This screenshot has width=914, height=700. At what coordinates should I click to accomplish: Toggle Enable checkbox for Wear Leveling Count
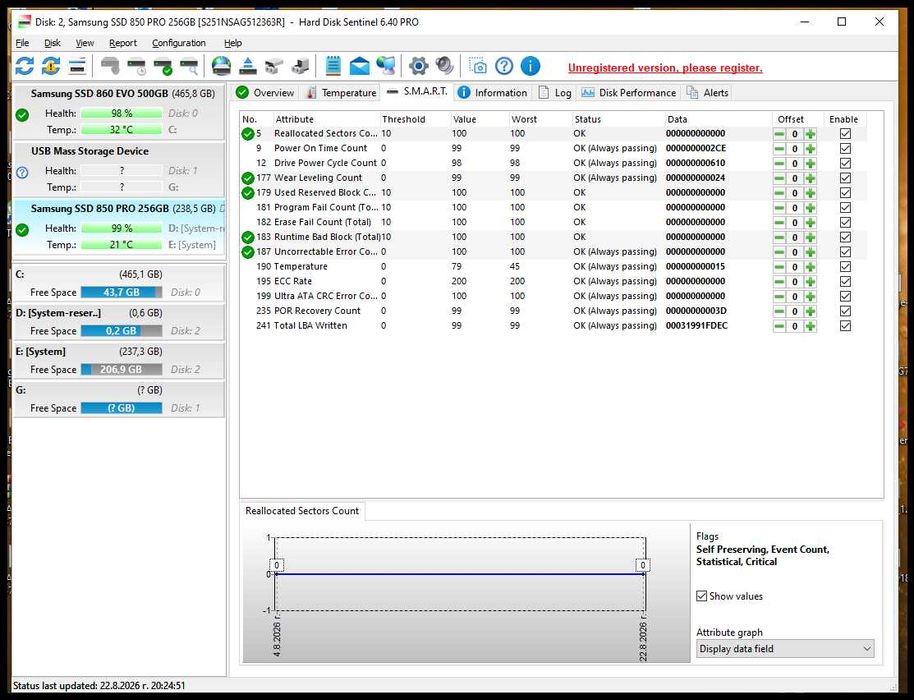click(x=845, y=178)
